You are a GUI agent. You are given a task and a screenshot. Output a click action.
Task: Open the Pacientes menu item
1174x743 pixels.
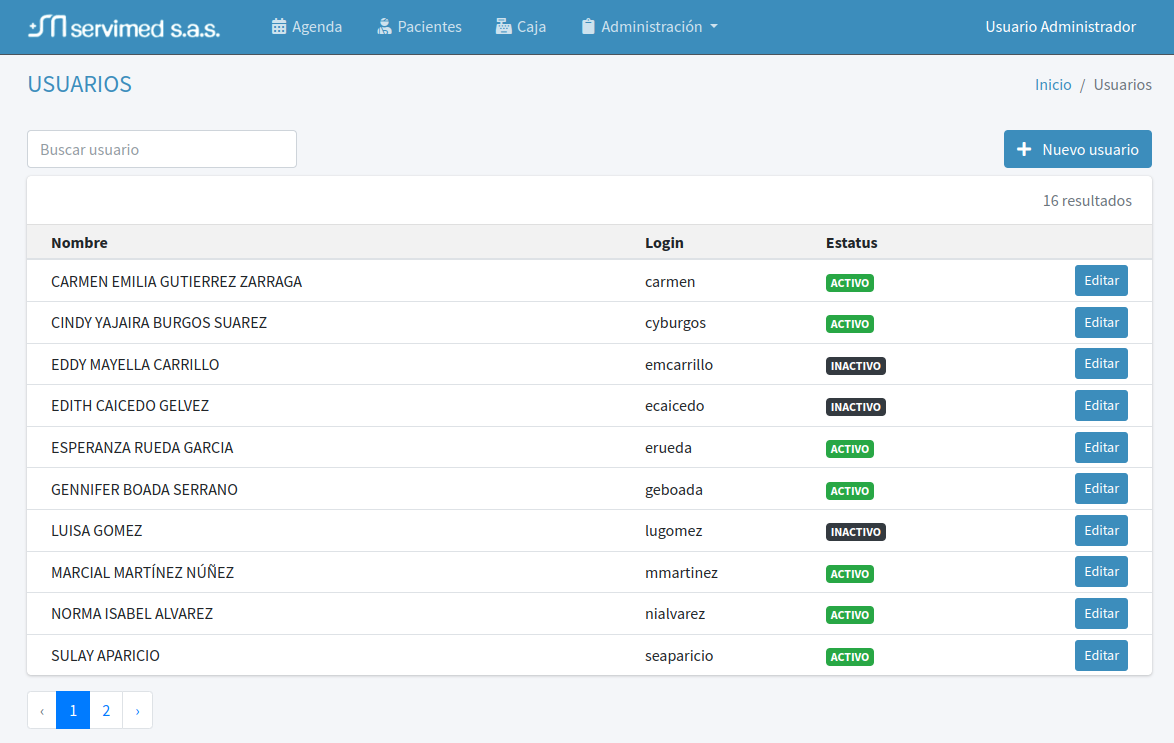point(429,27)
